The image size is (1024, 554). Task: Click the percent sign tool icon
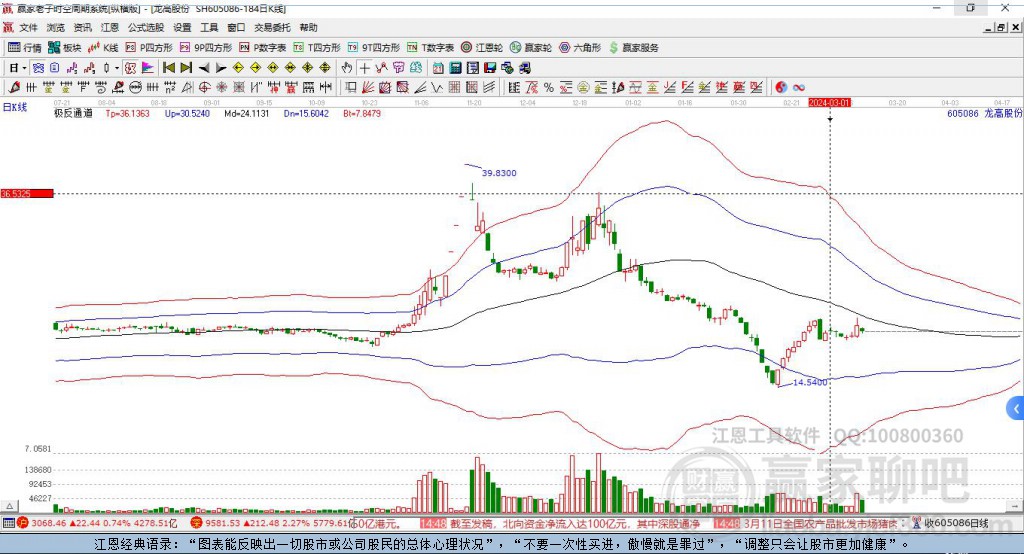(x=549, y=88)
